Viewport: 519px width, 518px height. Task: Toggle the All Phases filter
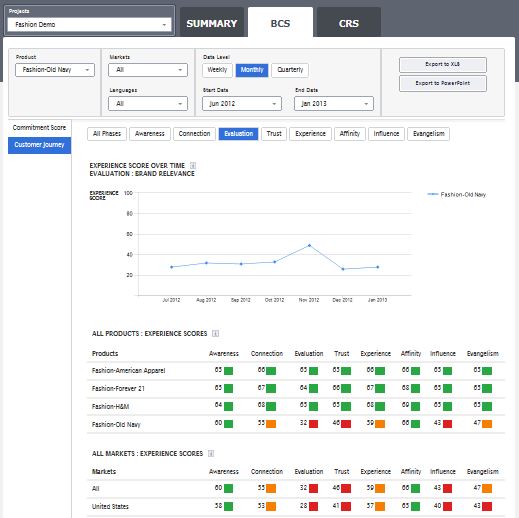coord(107,134)
